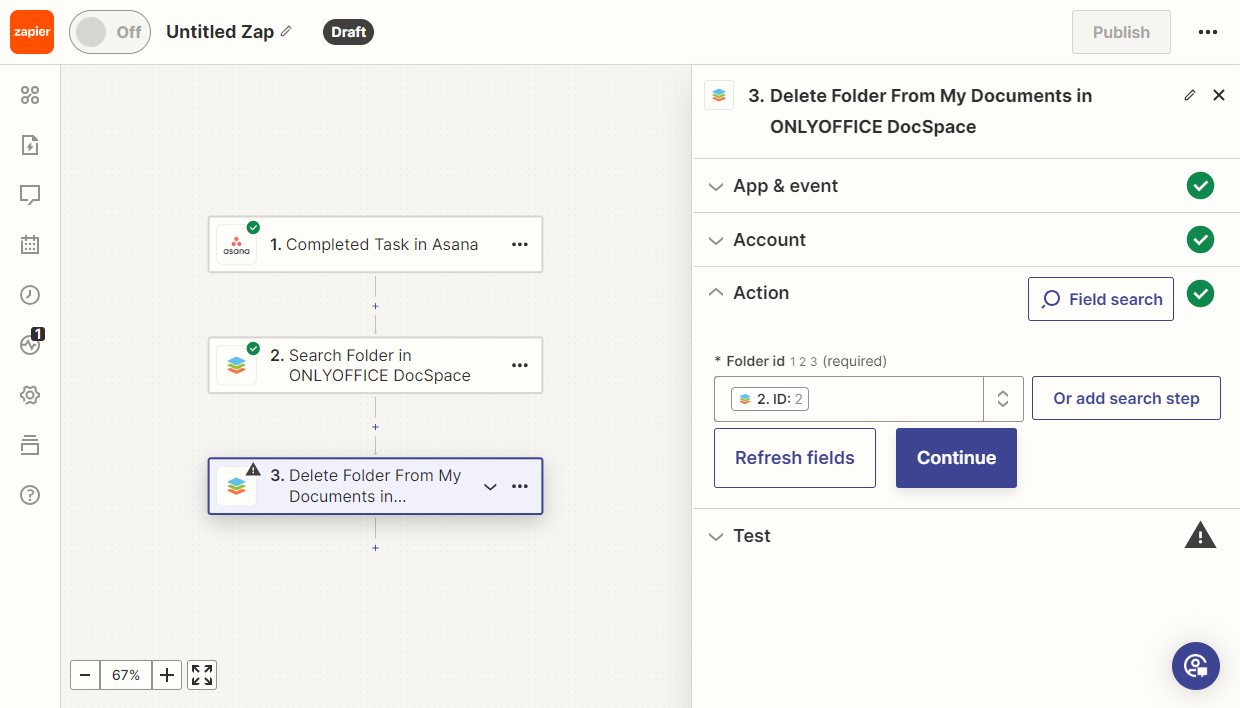Collapse the Action section
Screen dimensions: 1240x708
(761, 293)
